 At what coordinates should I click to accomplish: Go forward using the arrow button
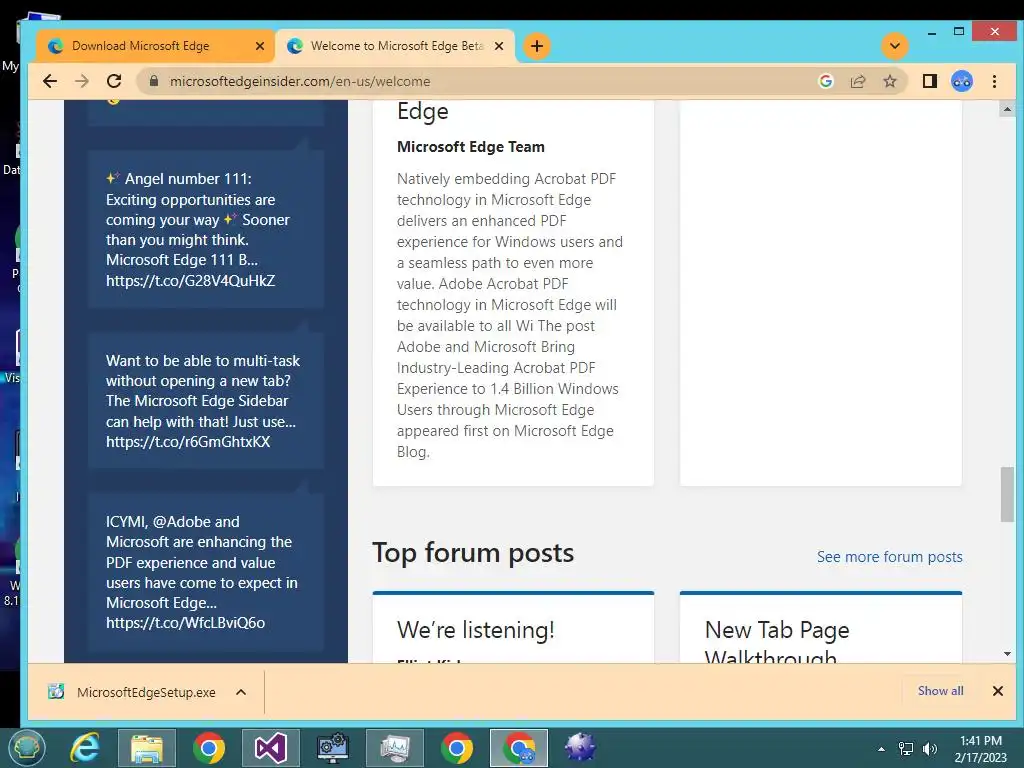click(x=82, y=81)
